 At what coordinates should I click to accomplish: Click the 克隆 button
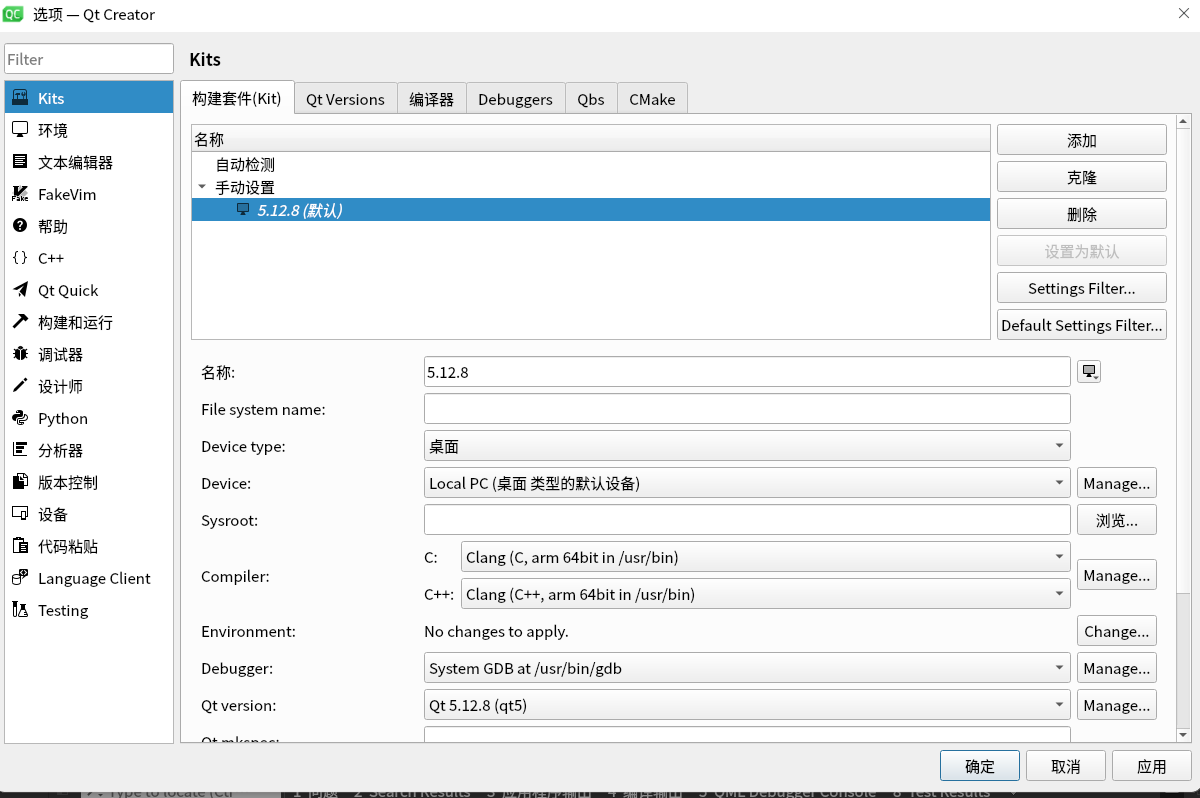click(x=1082, y=177)
